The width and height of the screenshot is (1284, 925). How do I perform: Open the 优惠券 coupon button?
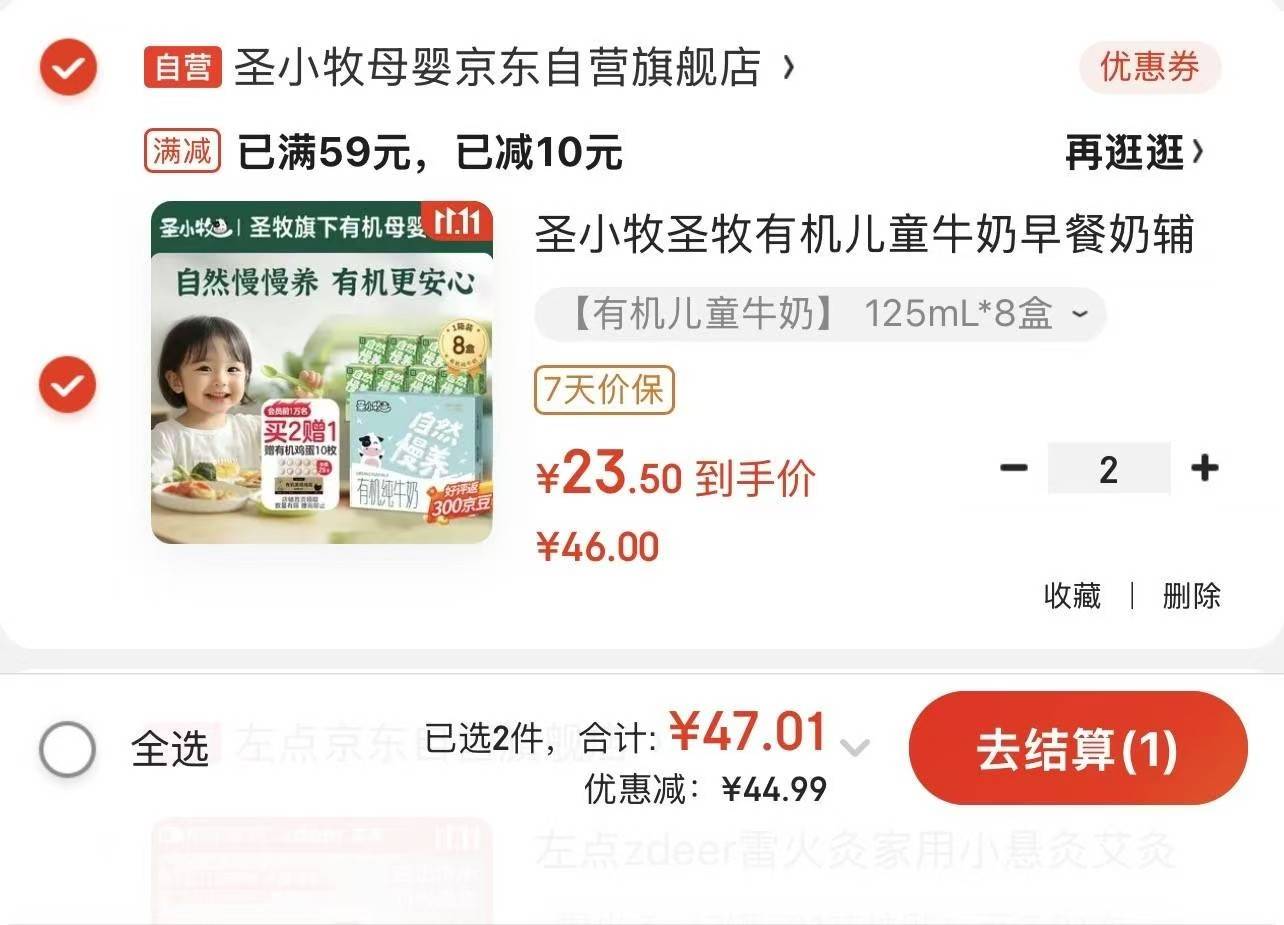click(1150, 67)
